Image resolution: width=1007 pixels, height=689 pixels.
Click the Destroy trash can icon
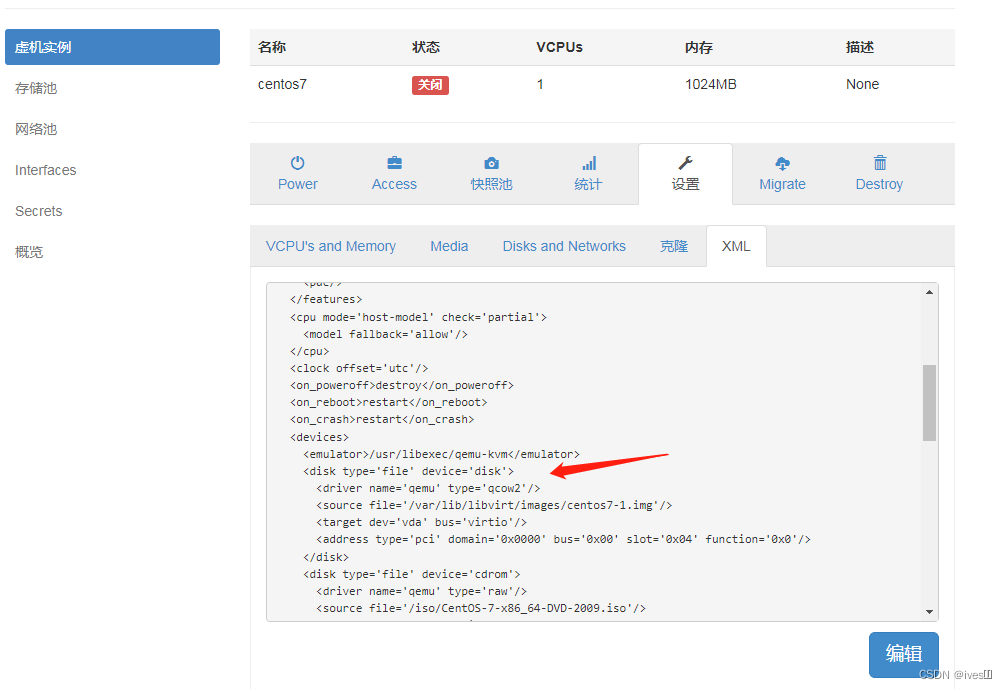coord(880,163)
